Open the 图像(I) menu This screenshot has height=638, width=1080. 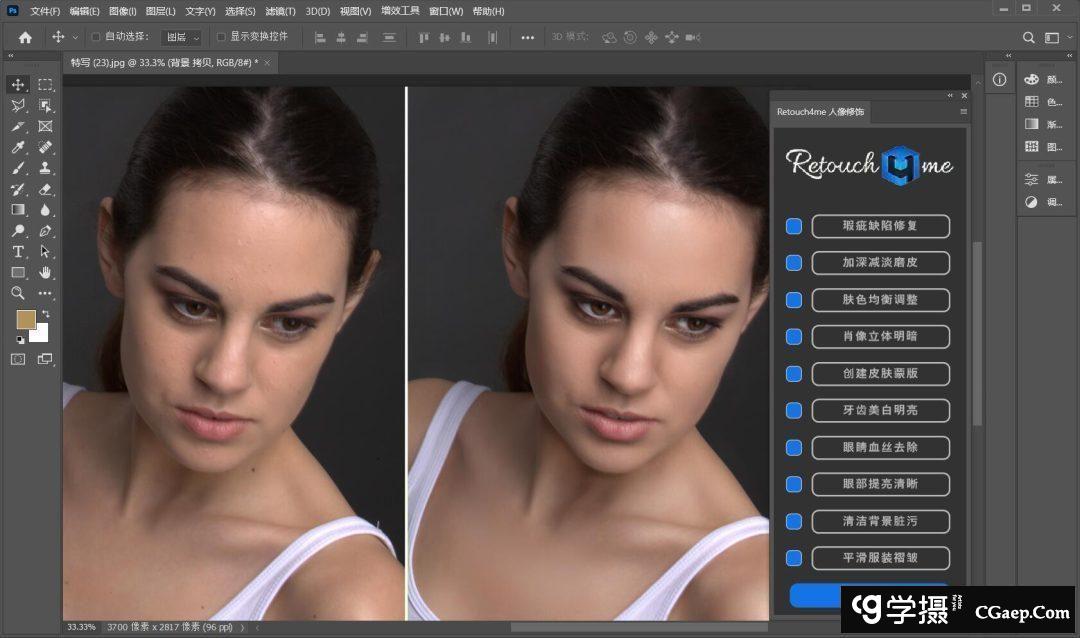point(123,11)
